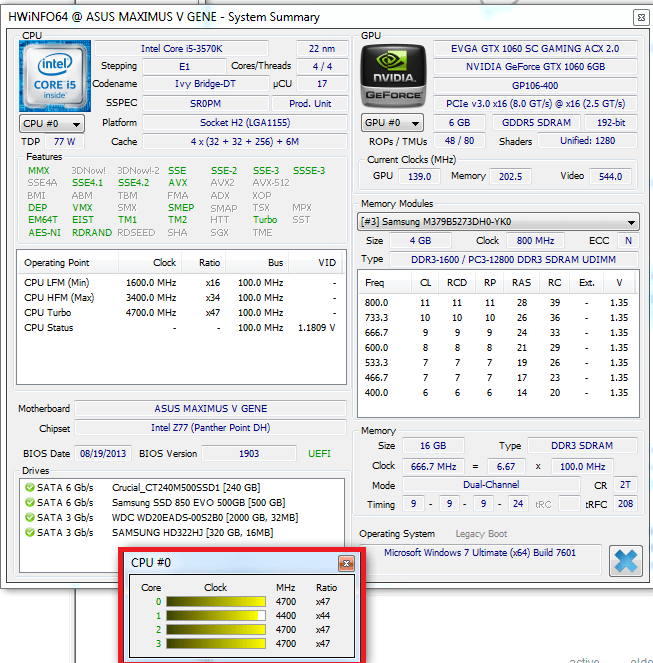The height and width of the screenshot is (663, 653).
Task: Select the CPU Turbo row
Action: pos(181,313)
